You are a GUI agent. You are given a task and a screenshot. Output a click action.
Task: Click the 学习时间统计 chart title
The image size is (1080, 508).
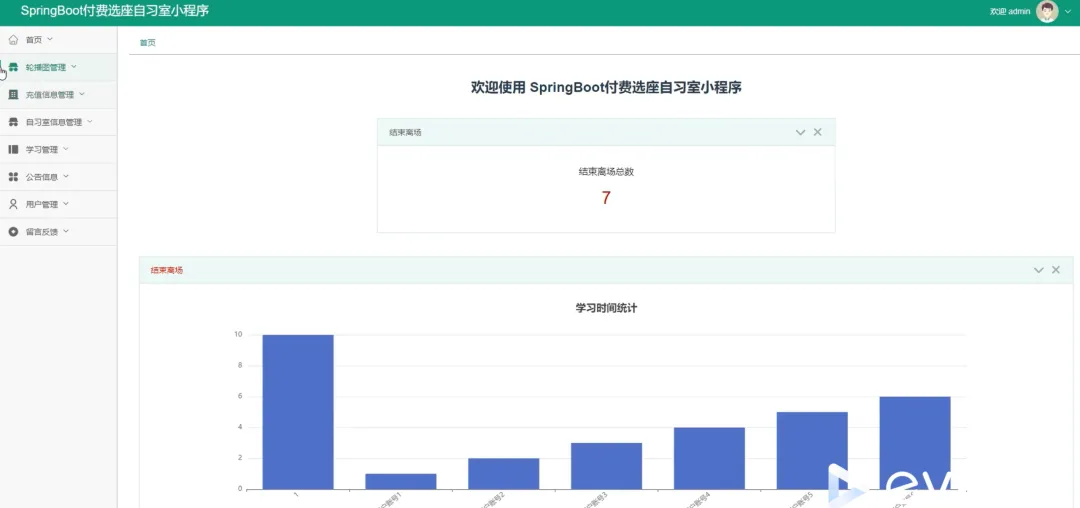(606, 308)
